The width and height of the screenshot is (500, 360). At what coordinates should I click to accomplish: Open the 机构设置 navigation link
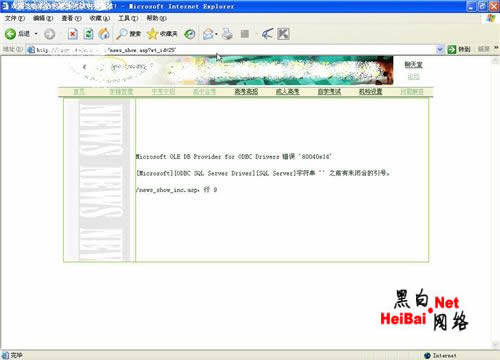(x=370, y=92)
